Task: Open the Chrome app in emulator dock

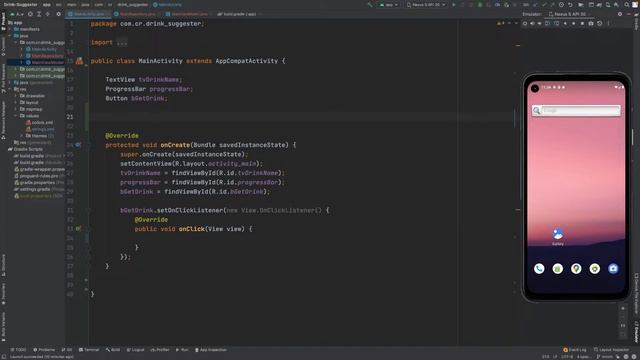Action: [x=595, y=268]
